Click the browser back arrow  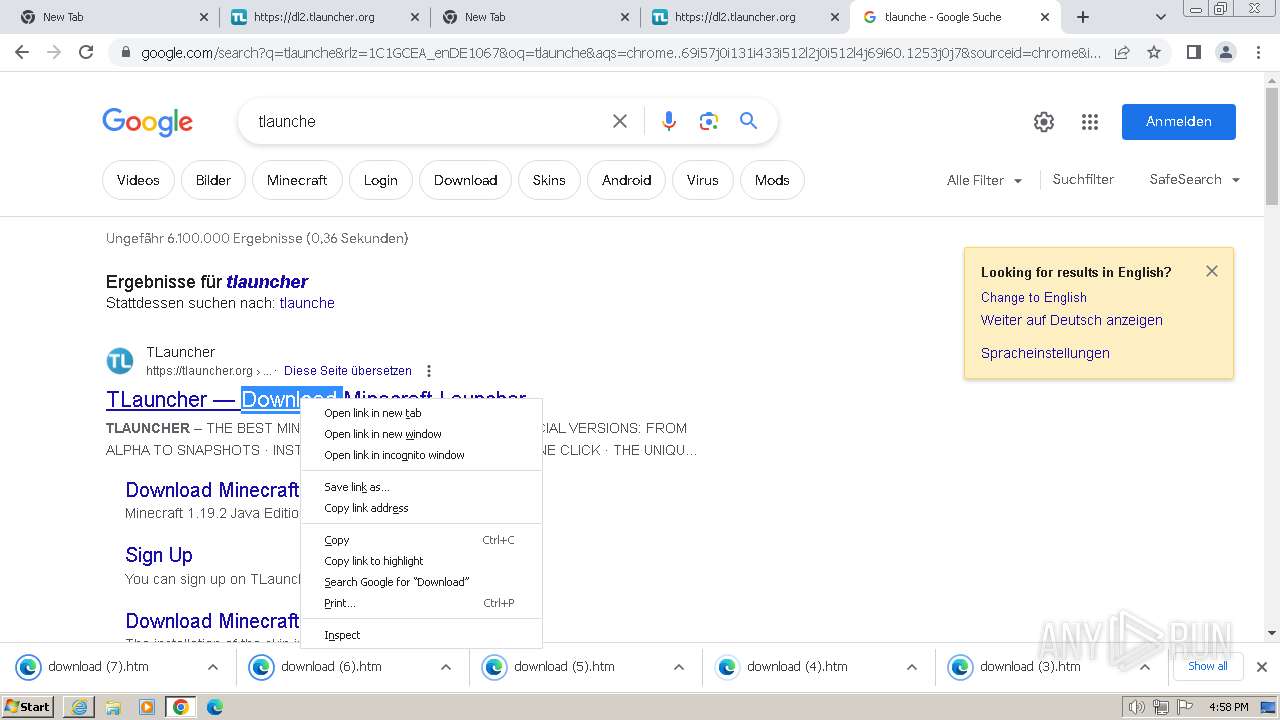pyautogui.click(x=22, y=52)
